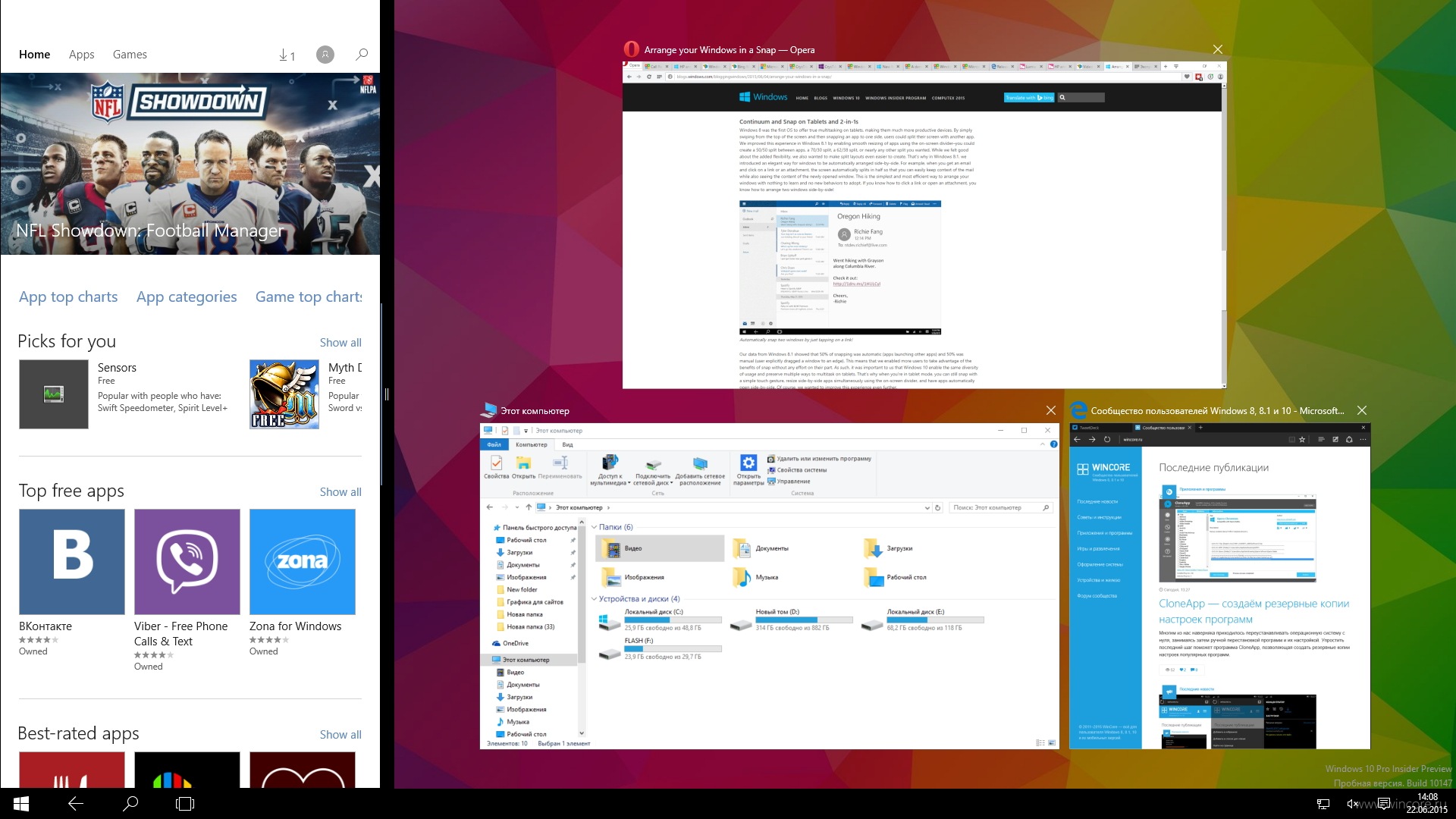This screenshot has width=1456, height=819.
Task: Open the ВКонтакте app tile
Action: pos(72,562)
